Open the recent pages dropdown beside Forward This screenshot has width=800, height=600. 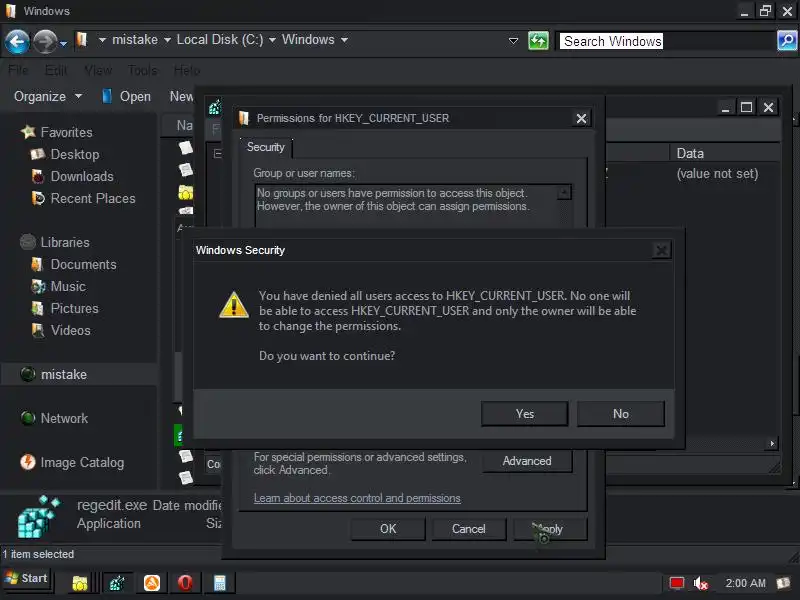63,44
